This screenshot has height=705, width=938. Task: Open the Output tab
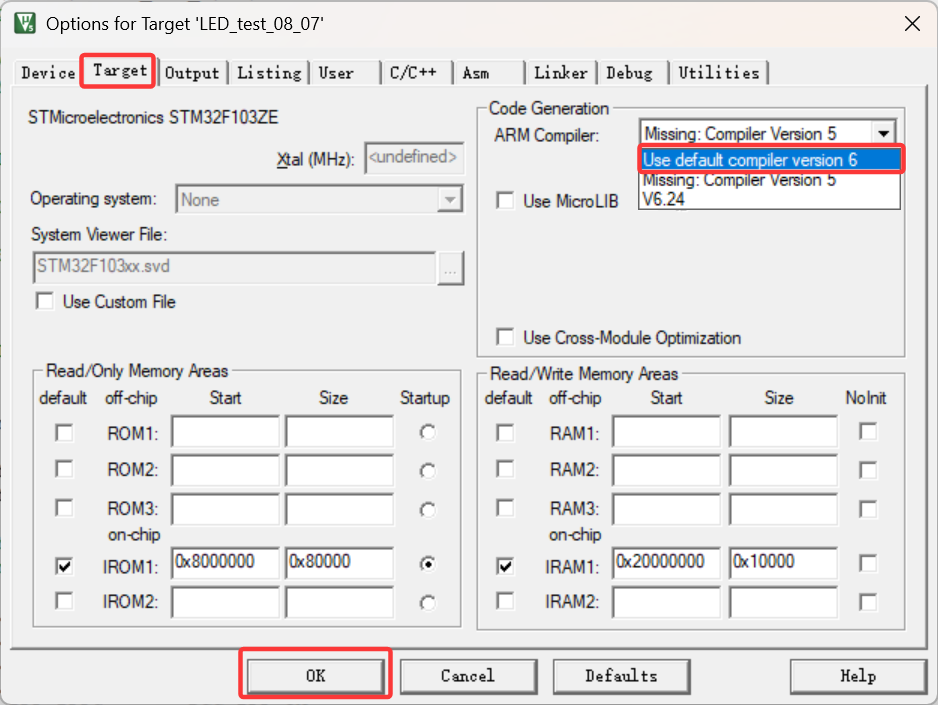(x=192, y=73)
